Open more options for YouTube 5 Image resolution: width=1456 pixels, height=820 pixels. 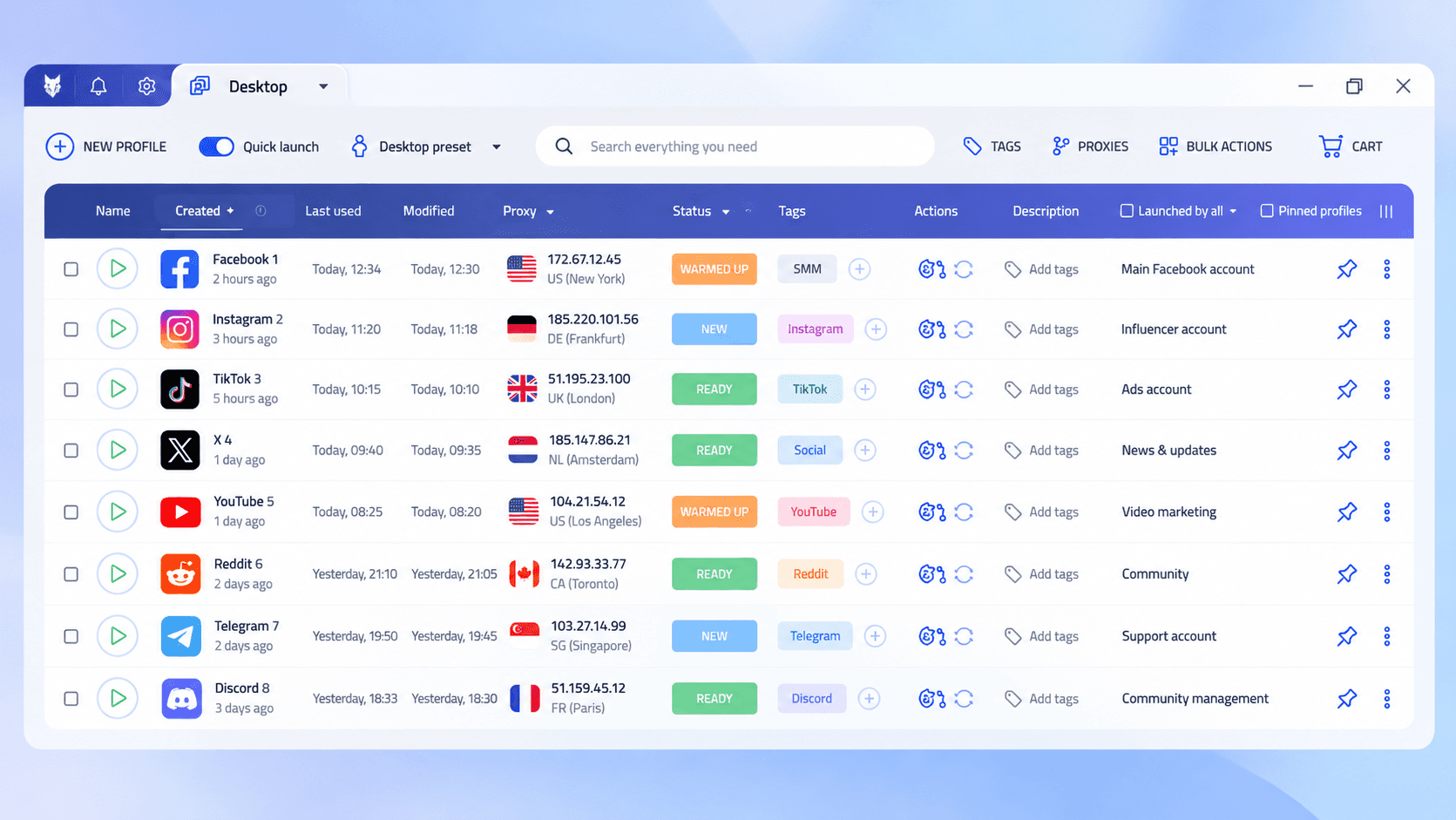pos(1387,512)
